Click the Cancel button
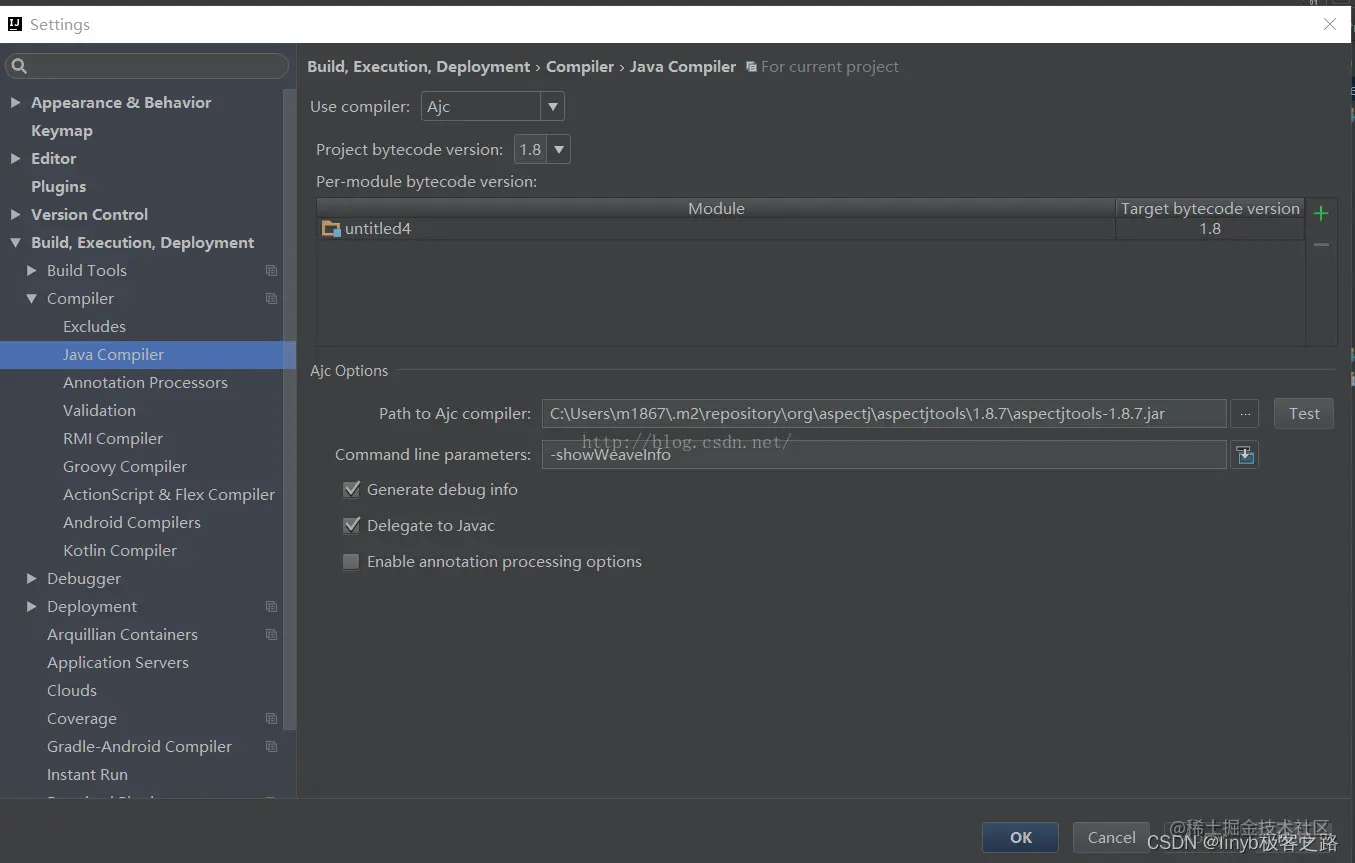Image resolution: width=1355 pixels, height=863 pixels. coord(1111,838)
